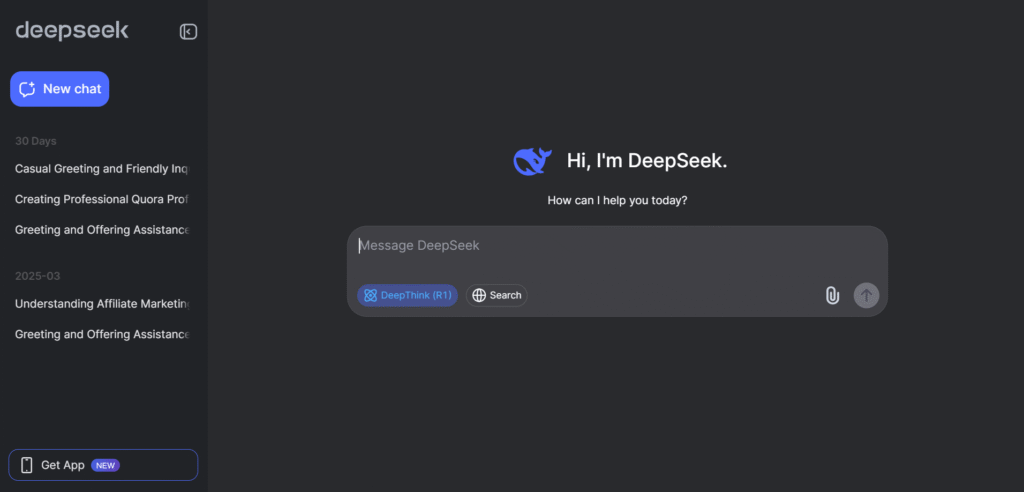Viewport: 1024px width, 492px height.
Task: Click the Get App button
Action: tap(103, 465)
